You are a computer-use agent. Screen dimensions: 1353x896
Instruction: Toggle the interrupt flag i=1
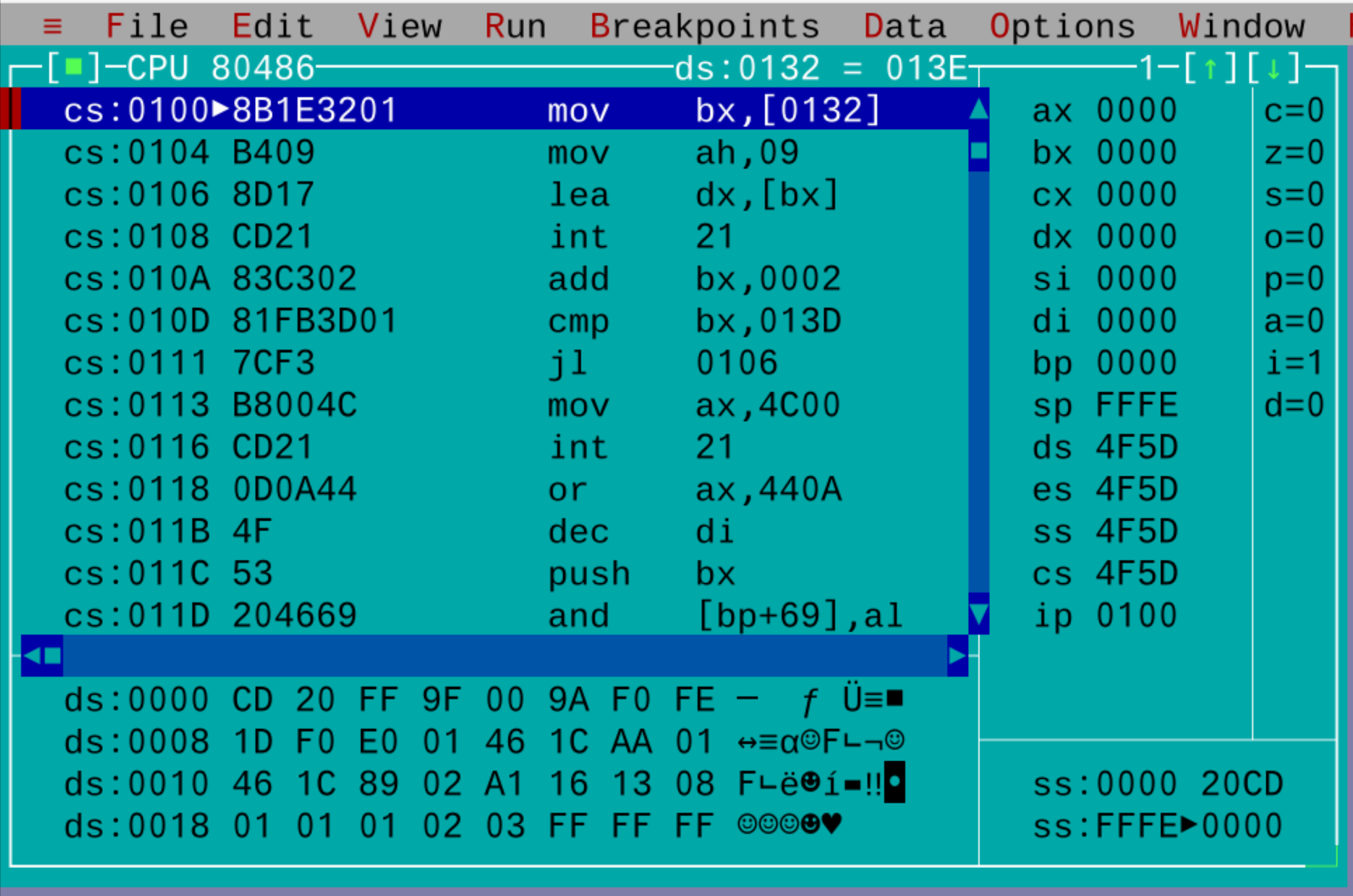1294,362
